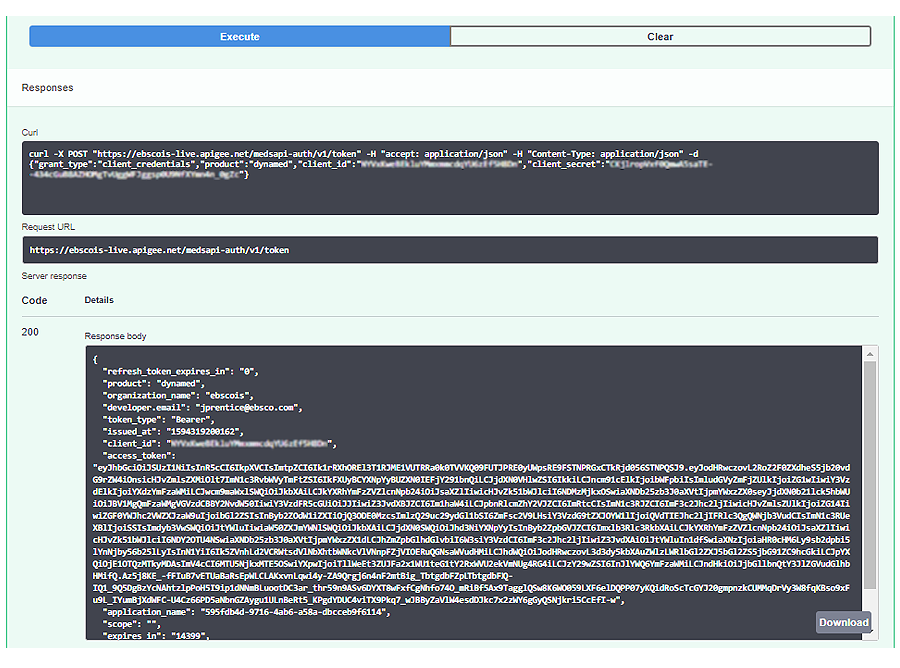
Task: Click the Code column header
Action: click(x=34, y=300)
